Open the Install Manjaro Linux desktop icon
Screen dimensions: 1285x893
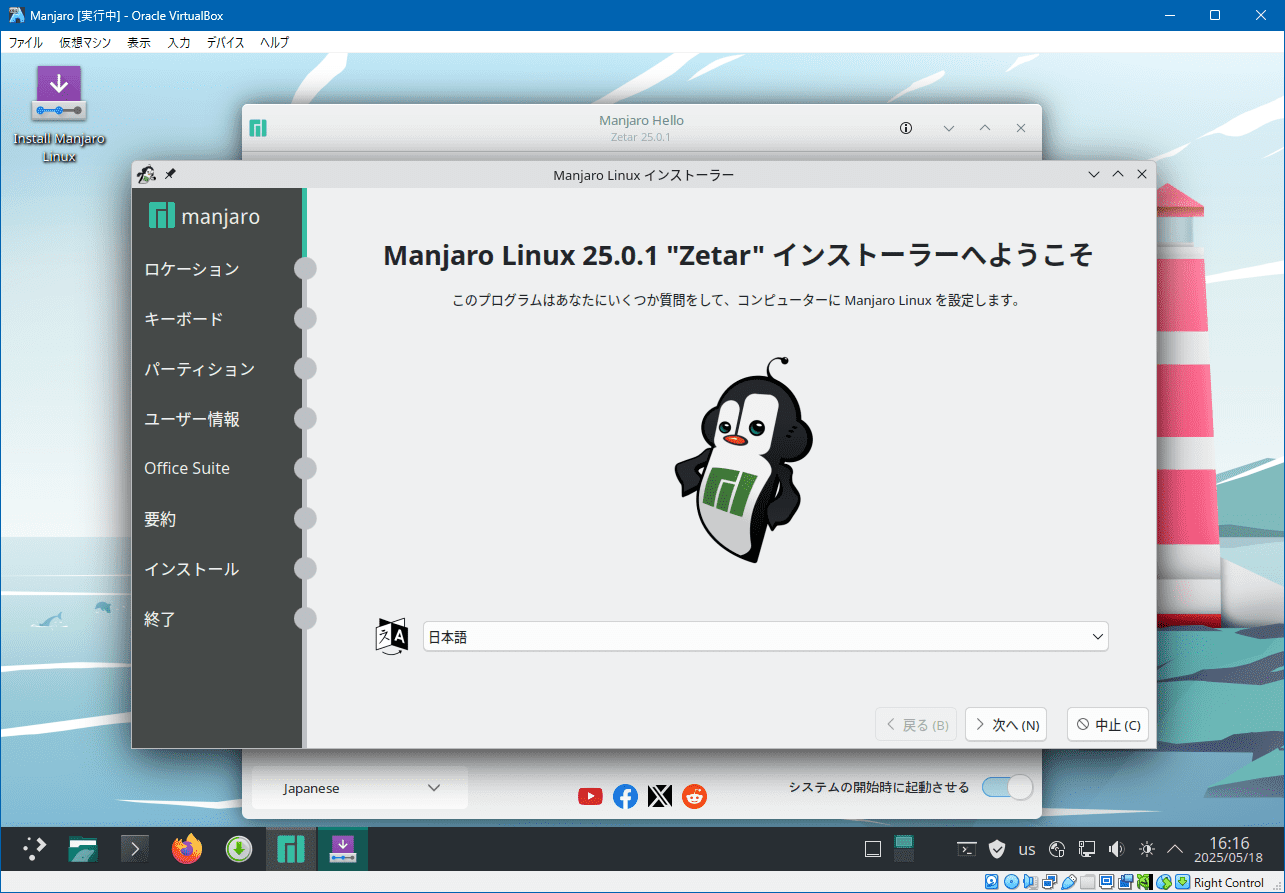[59, 114]
